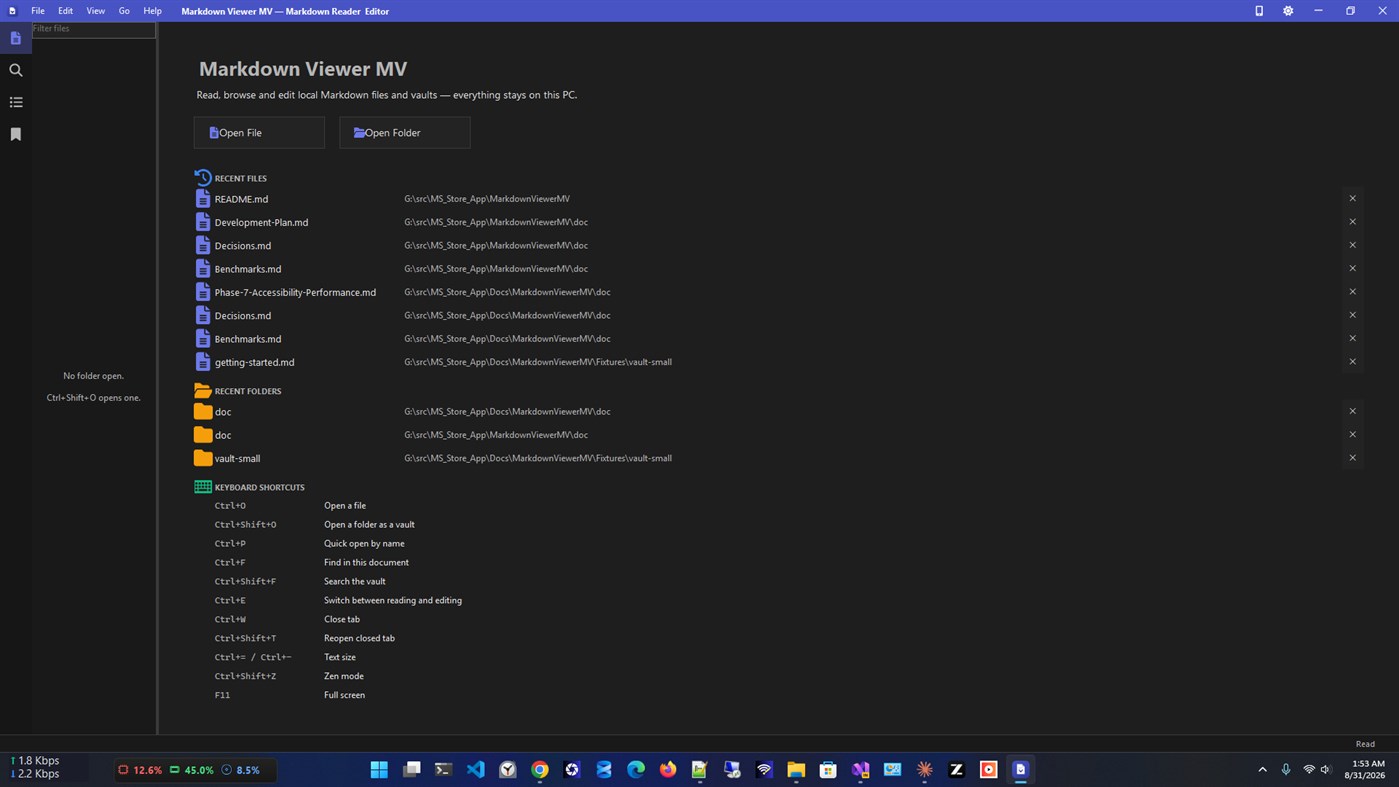This screenshot has width=1399, height=787.
Task: Open the View menu
Action: (96, 11)
